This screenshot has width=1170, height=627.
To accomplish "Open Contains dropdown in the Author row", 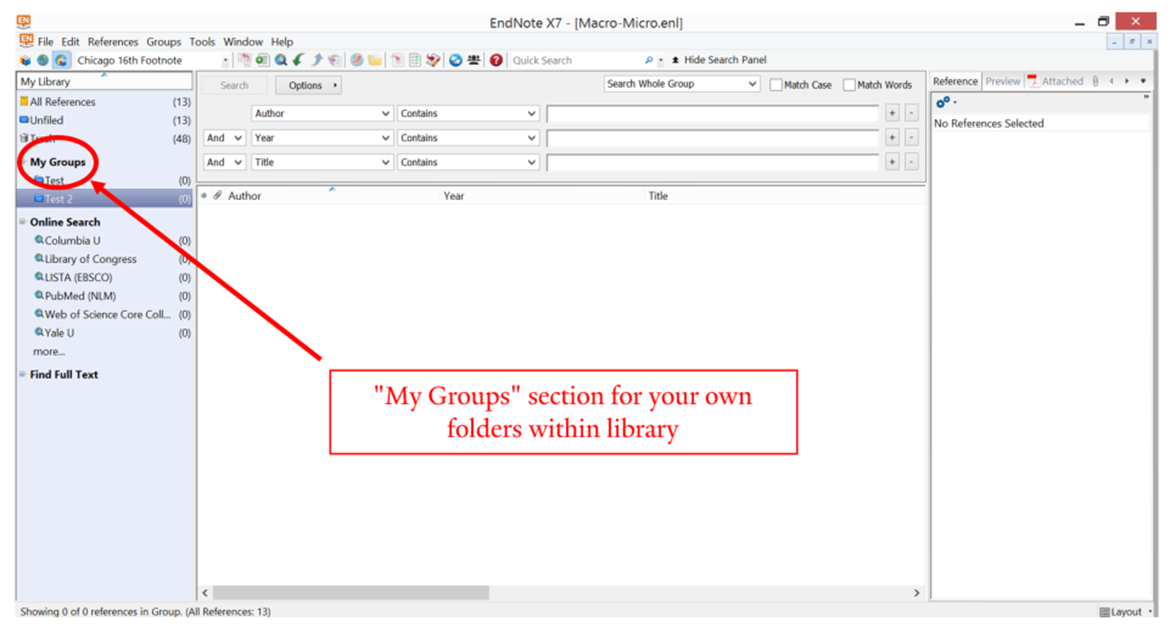I will pyautogui.click(x=468, y=113).
